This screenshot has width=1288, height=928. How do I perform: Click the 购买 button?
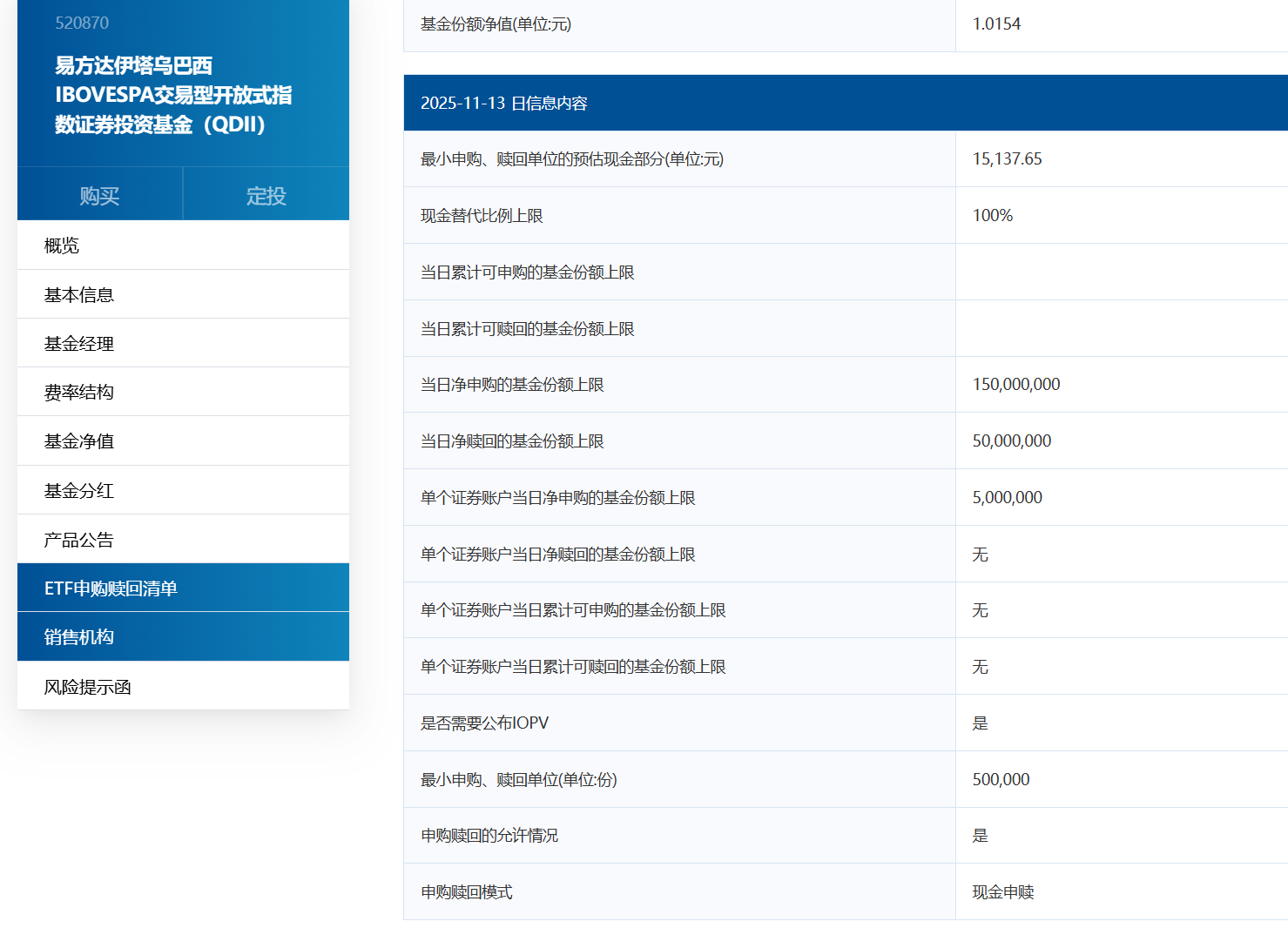click(99, 196)
